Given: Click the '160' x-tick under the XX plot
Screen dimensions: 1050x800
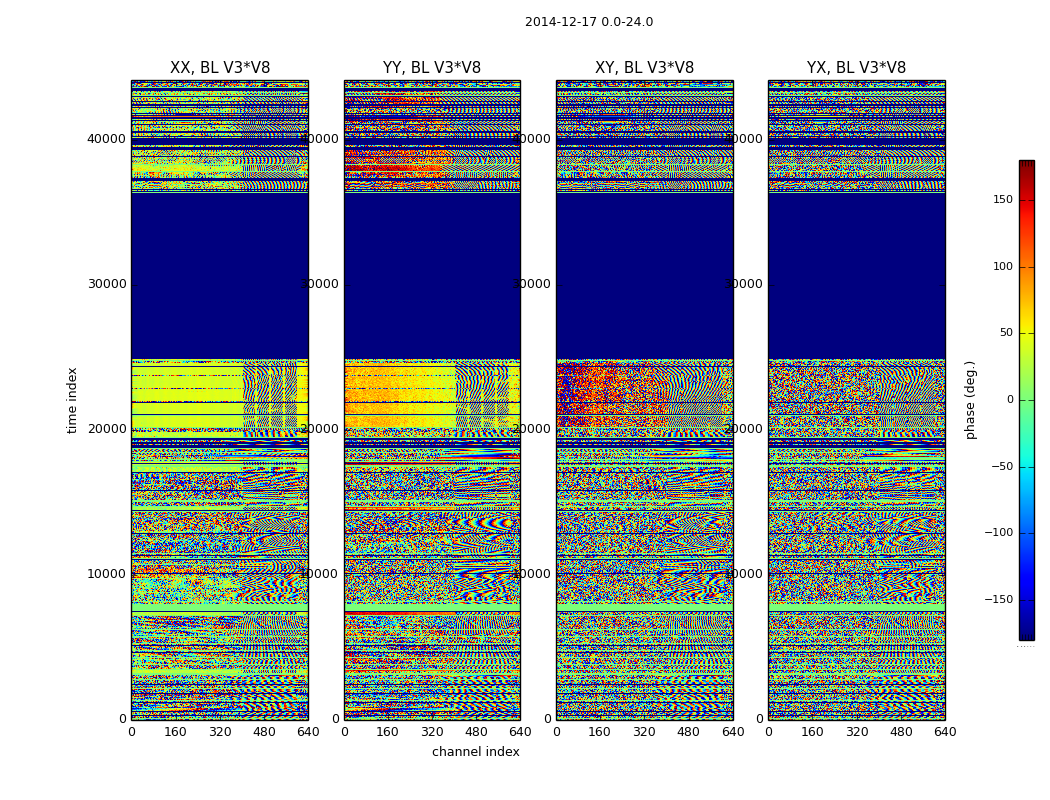Looking at the screenshot, I should click(175, 732).
